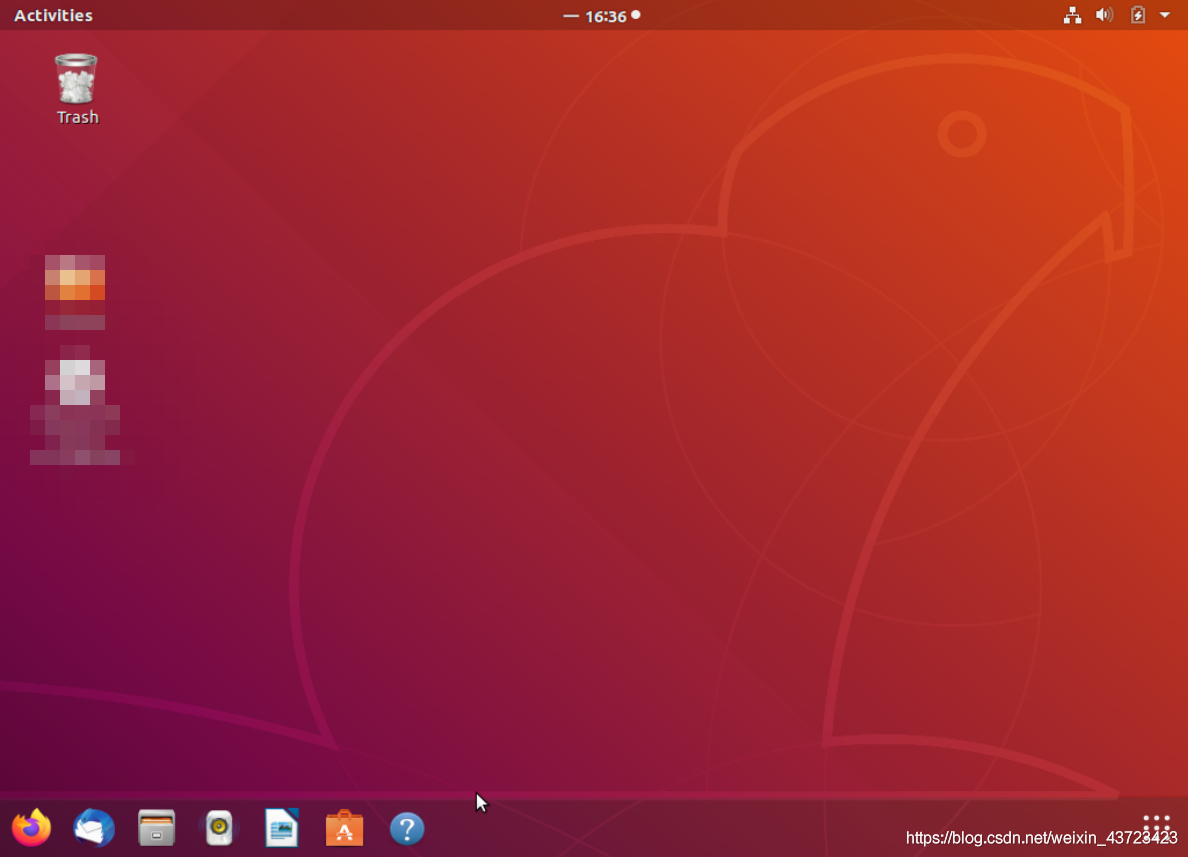This screenshot has width=1188, height=857.
Task: Select the pixelated white desktop icon
Action: (x=74, y=405)
